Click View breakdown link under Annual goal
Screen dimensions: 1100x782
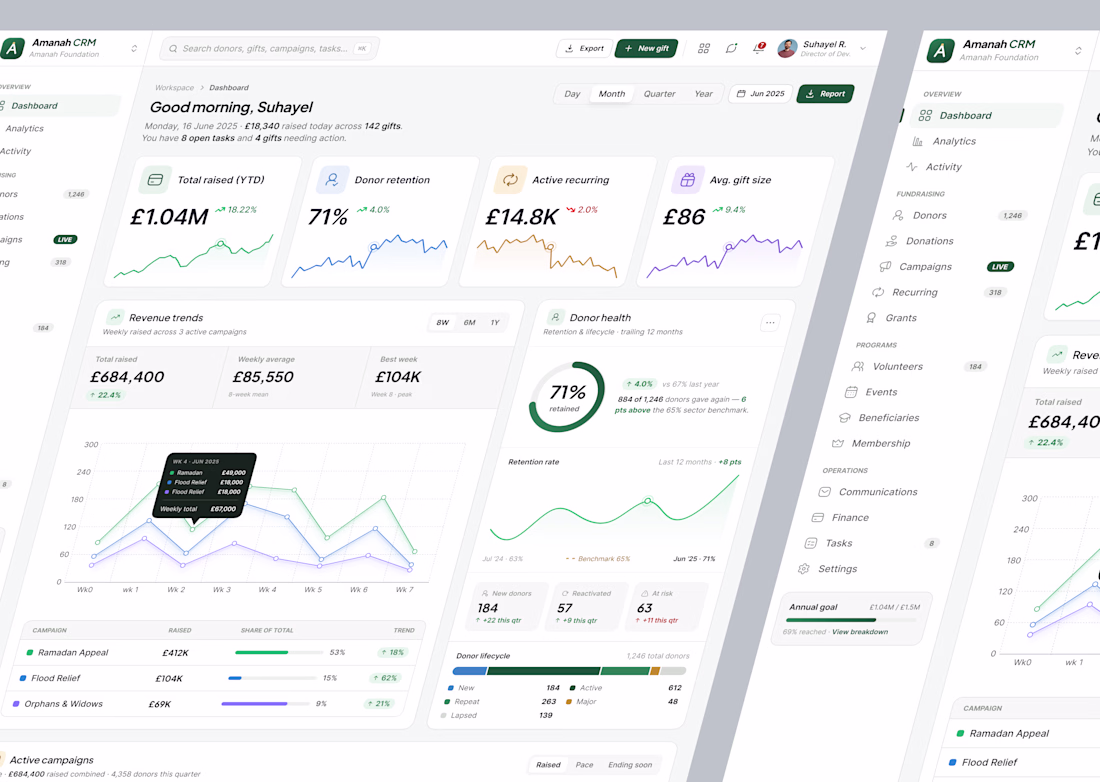pyautogui.click(x=859, y=632)
